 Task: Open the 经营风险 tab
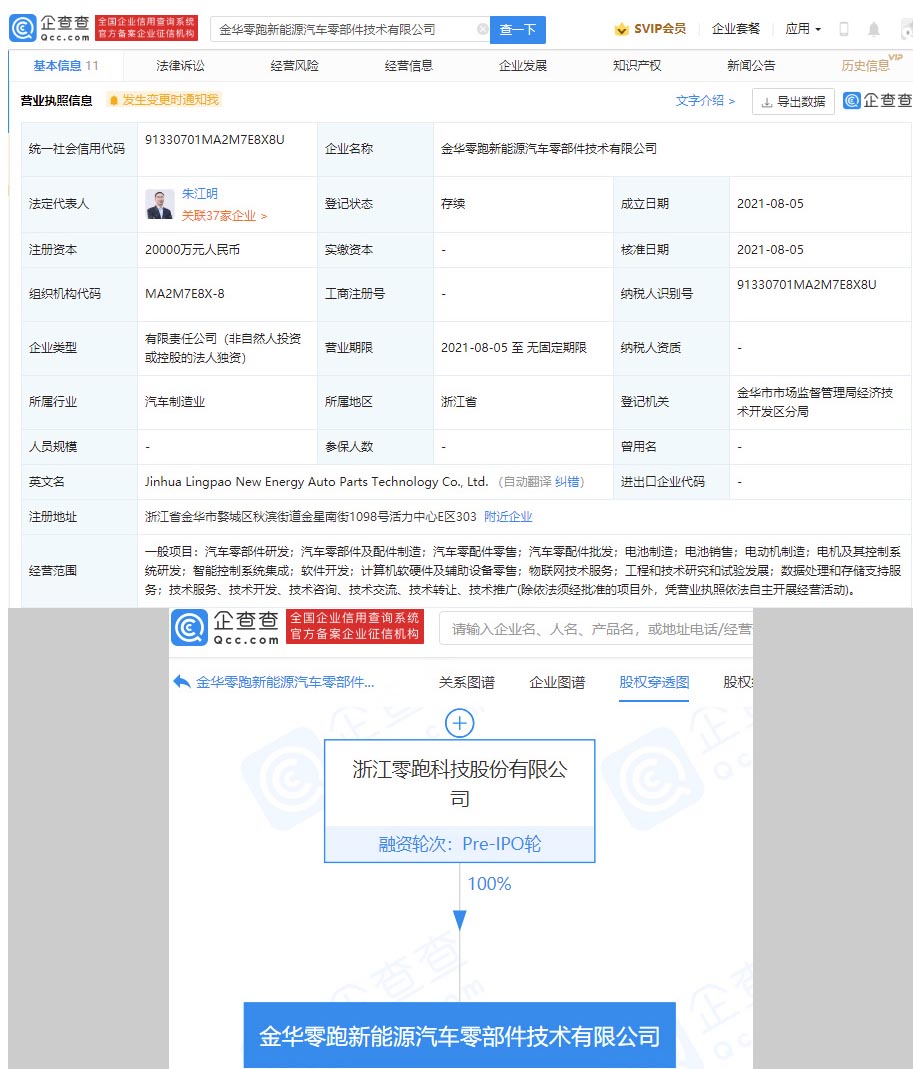(295, 65)
